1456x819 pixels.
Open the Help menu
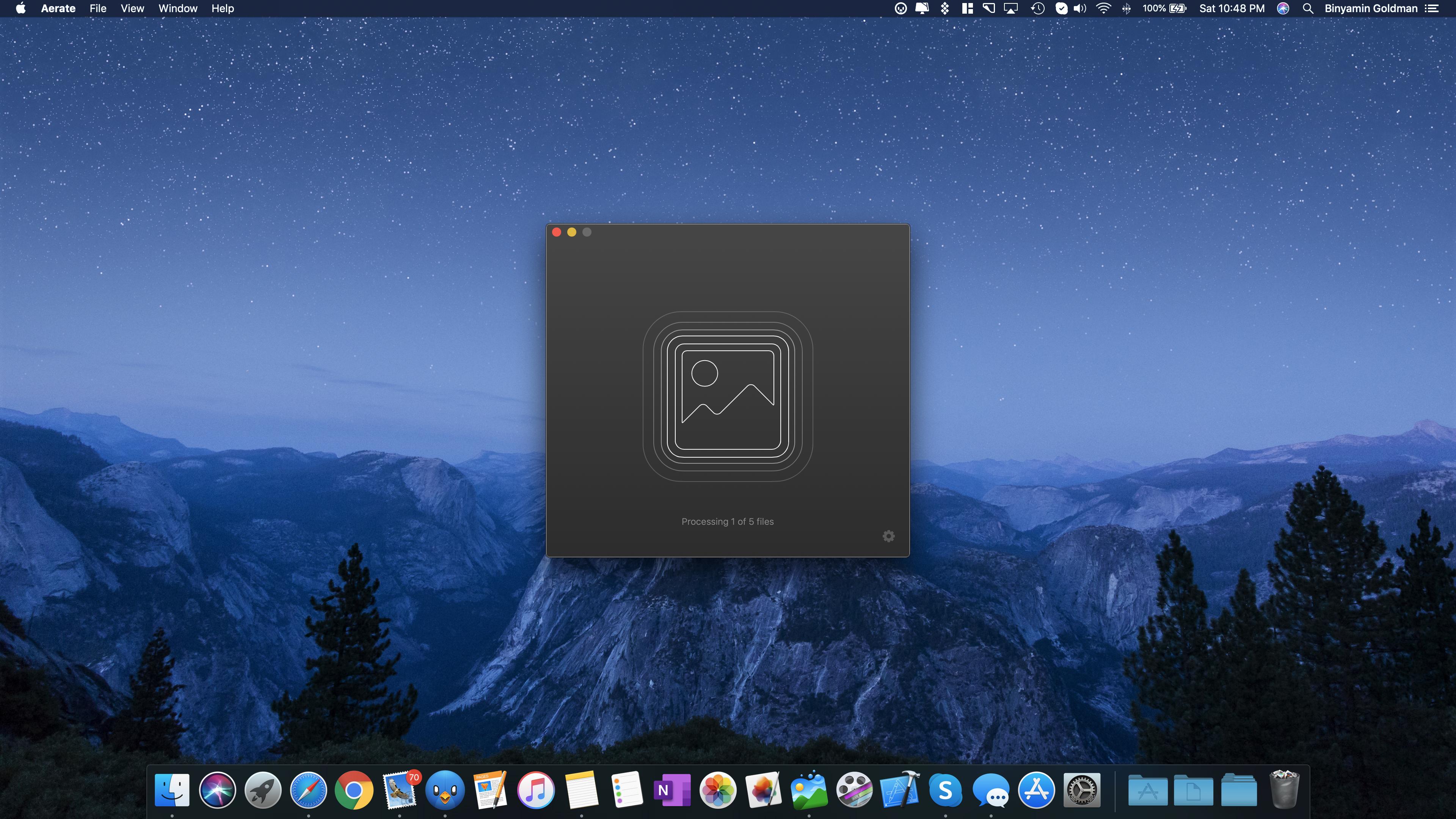click(222, 8)
